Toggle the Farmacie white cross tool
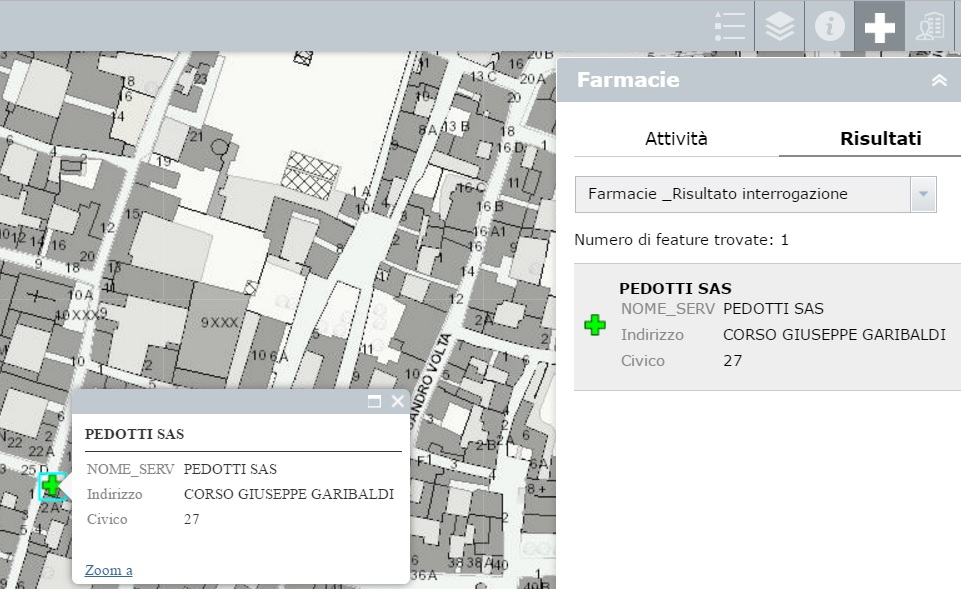Viewport: 961px width, 589px height. (x=880, y=26)
